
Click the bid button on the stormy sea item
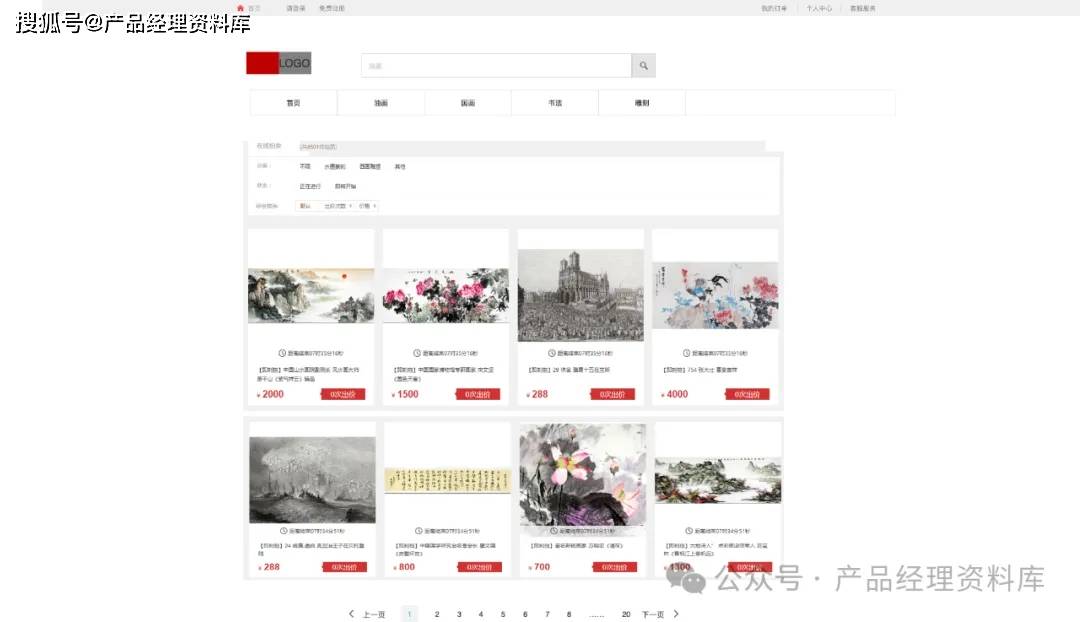click(344, 567)
